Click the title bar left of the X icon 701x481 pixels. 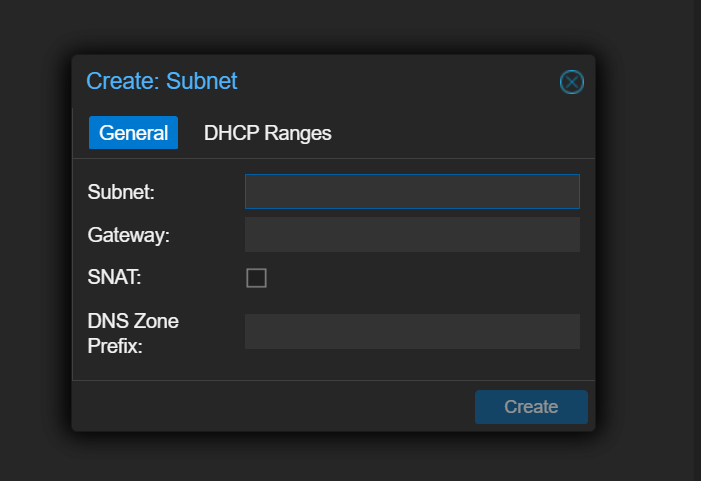pyautogui.click(x=400, y=82)
